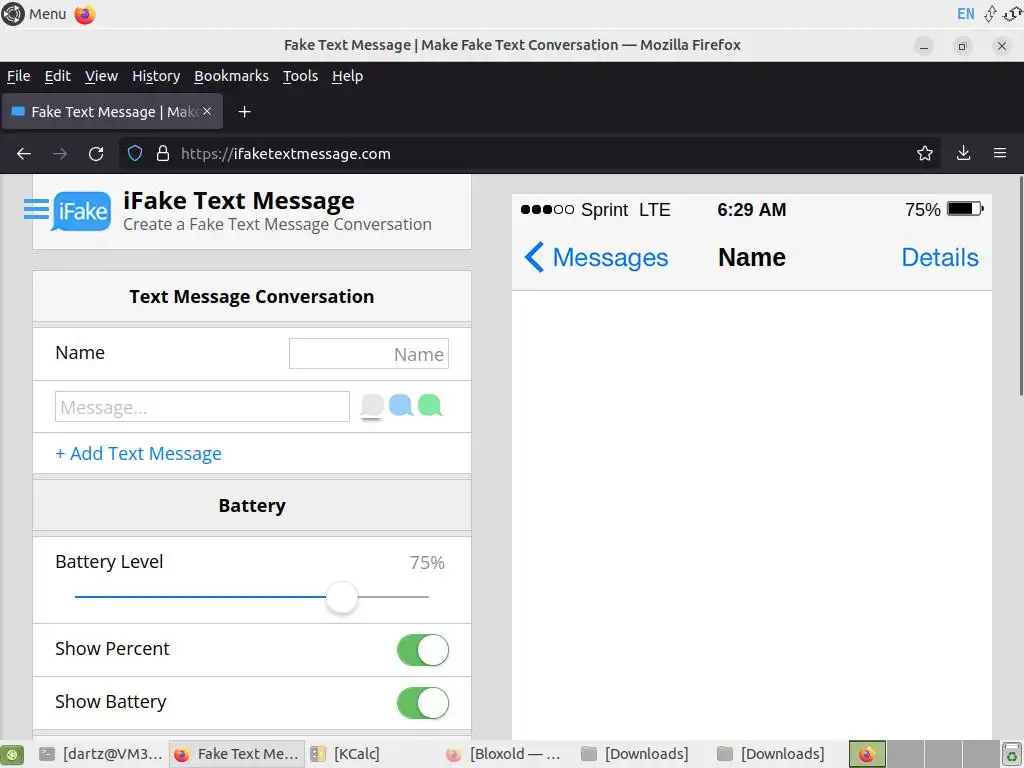Click the Name title in phone preview
The width and height of the screenshot is (1024, 768).
pos(752,257)
